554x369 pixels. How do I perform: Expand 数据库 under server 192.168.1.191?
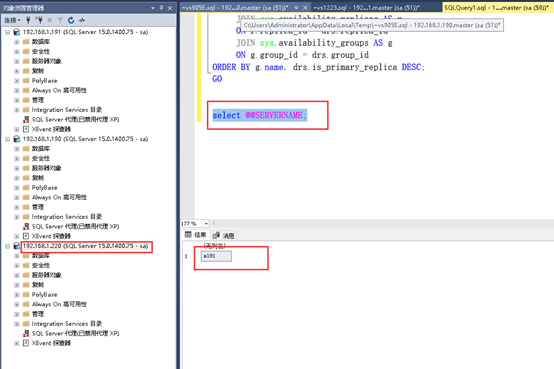[17, 42]
